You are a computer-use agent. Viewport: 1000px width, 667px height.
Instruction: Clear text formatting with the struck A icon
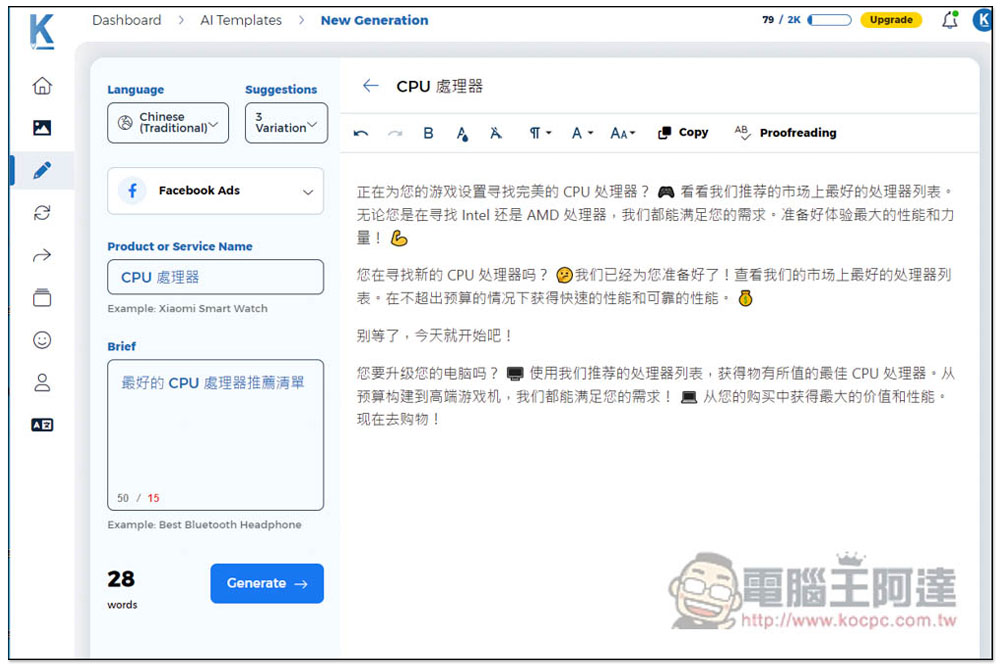point(496,133)
